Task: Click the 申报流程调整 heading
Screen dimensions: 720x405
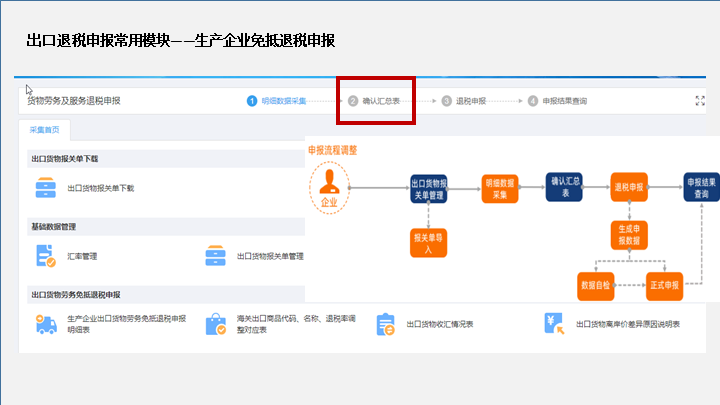Action: click(x=332, y=150)
